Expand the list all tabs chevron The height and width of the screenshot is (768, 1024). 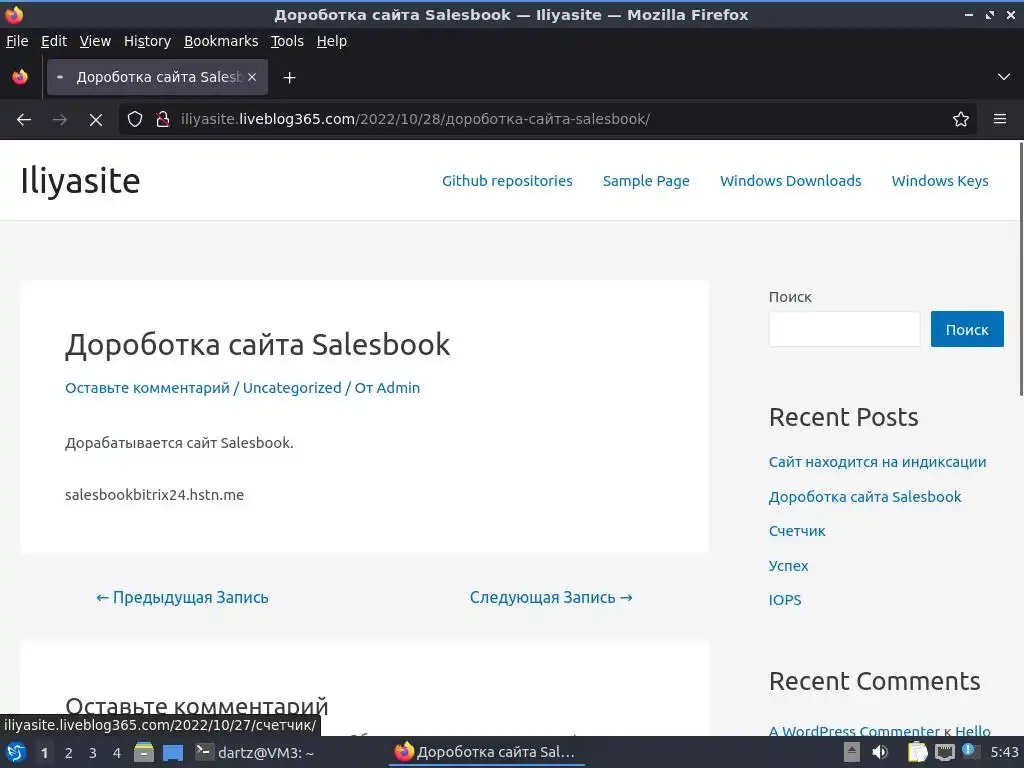1003,77
